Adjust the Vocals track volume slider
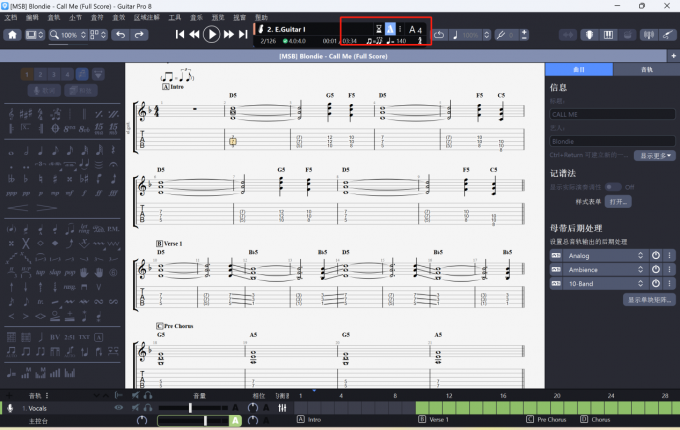 click(x=190, y=408)
